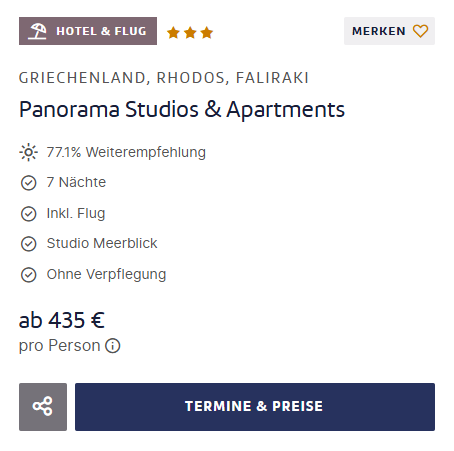The width and height of the screenshot is (454, 451).
Task: Click the checkmark icon next to 7 Nächte
Action: point(29,183)
